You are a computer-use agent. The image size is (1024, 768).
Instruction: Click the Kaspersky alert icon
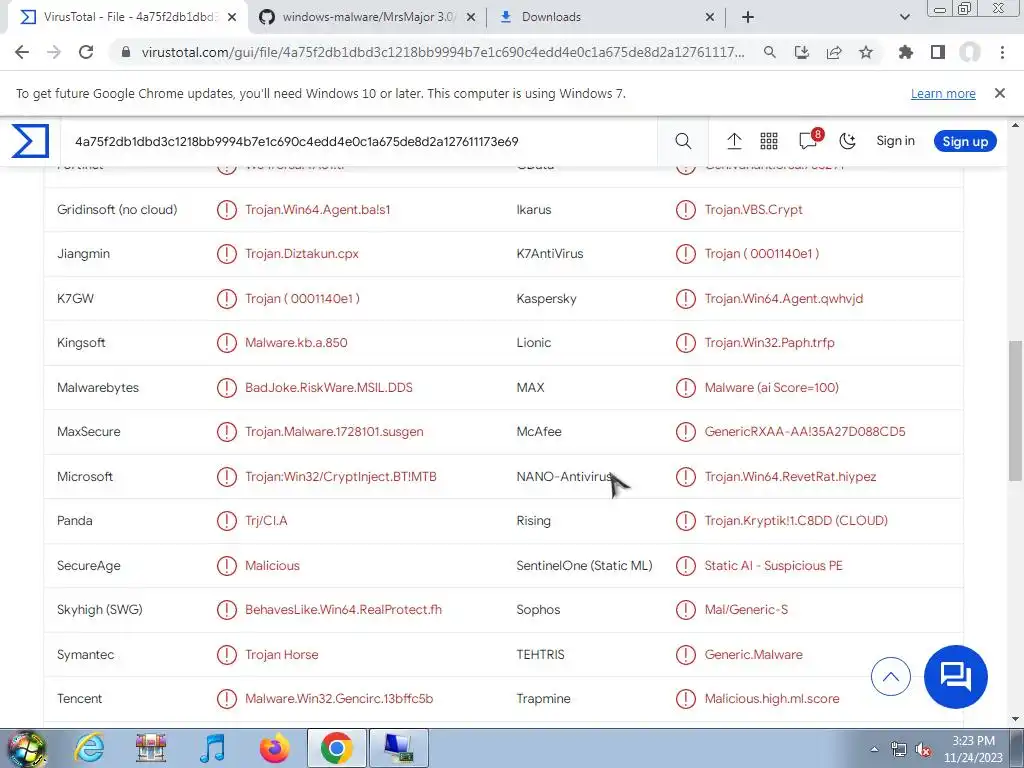pyautogui.click(x=686, y=298)
